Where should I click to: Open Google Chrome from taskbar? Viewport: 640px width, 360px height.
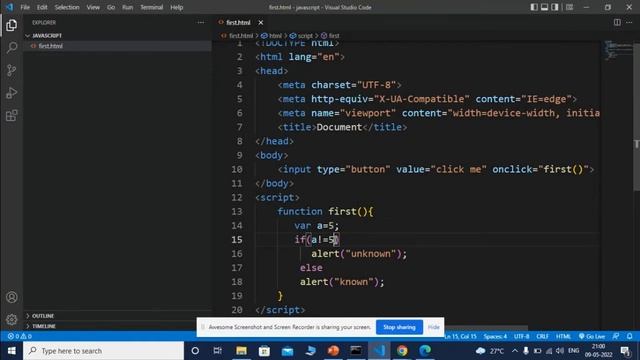coord(402,351)
